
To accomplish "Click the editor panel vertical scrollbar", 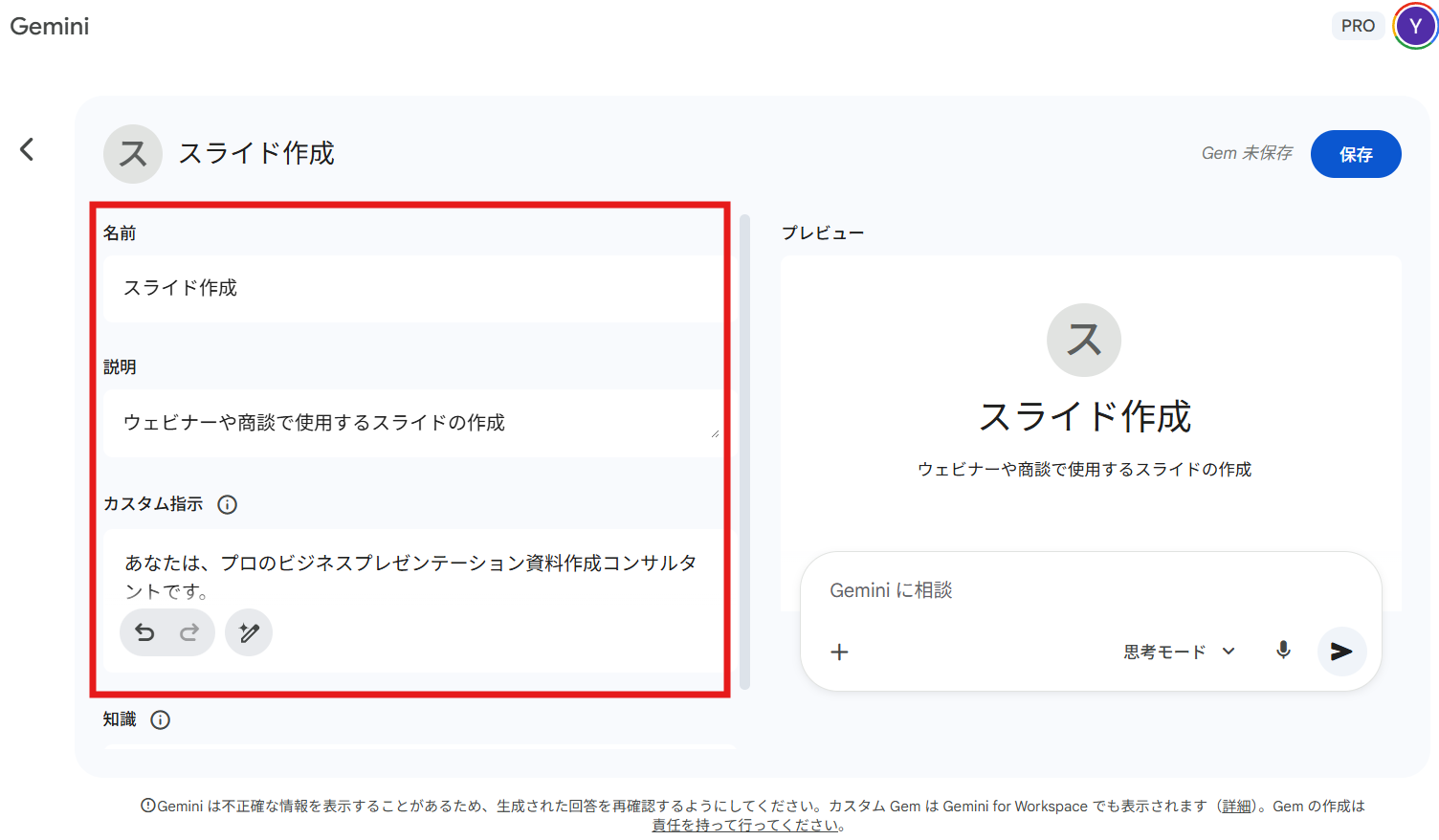I will coord(745,452).
